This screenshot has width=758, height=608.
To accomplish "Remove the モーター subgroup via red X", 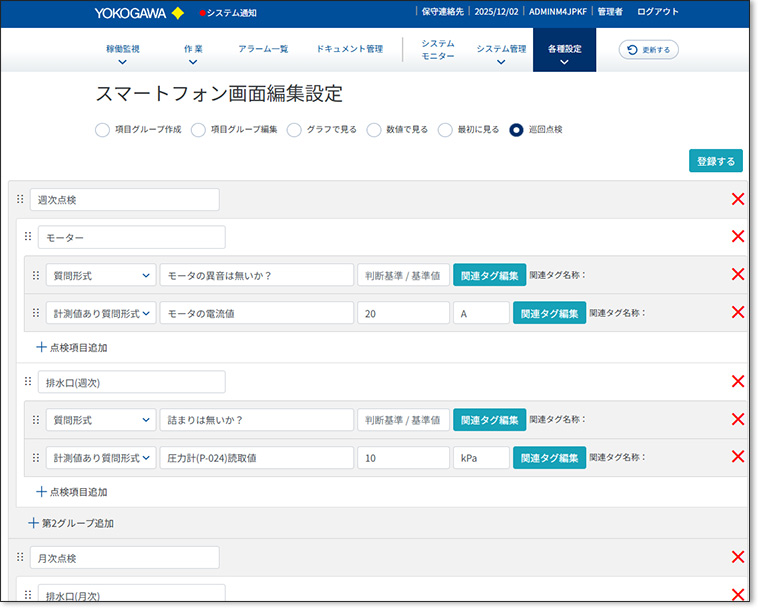I will click(738, 237).
